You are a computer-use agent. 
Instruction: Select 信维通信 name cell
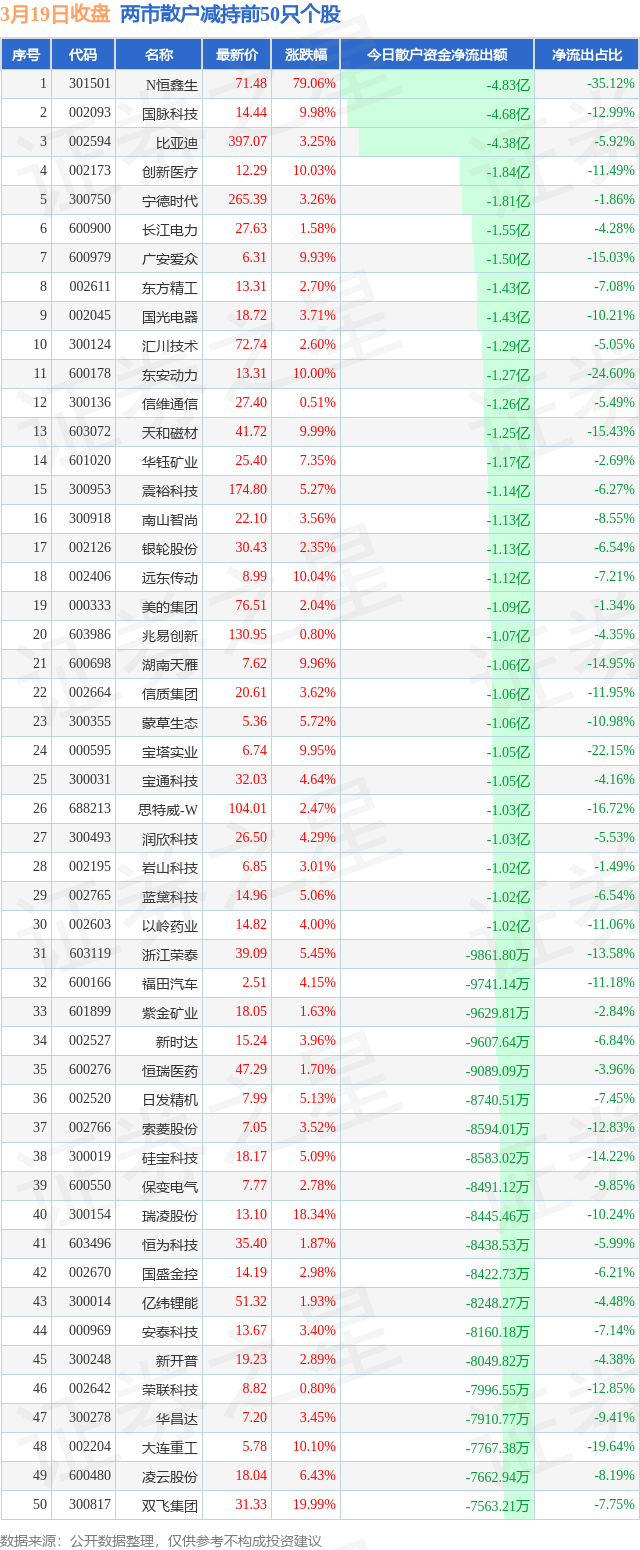click(170, 403)
